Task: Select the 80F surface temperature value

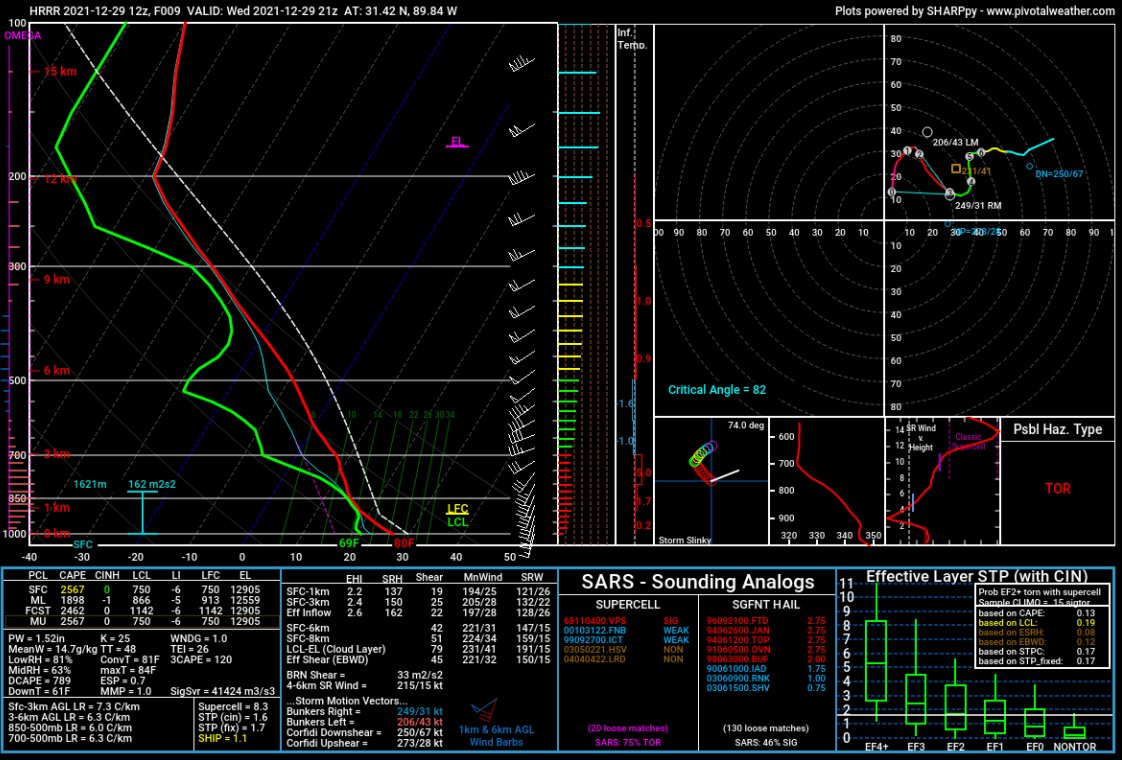Action: tap(404, 543)
